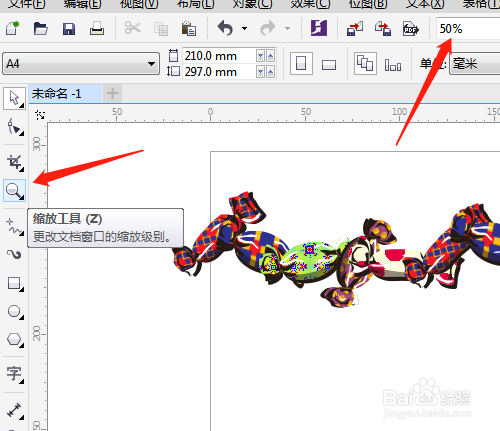The width and height of the screenshot is (500, 431).
Task: Select the Polygon tool
Action: [x=14, y=340]
